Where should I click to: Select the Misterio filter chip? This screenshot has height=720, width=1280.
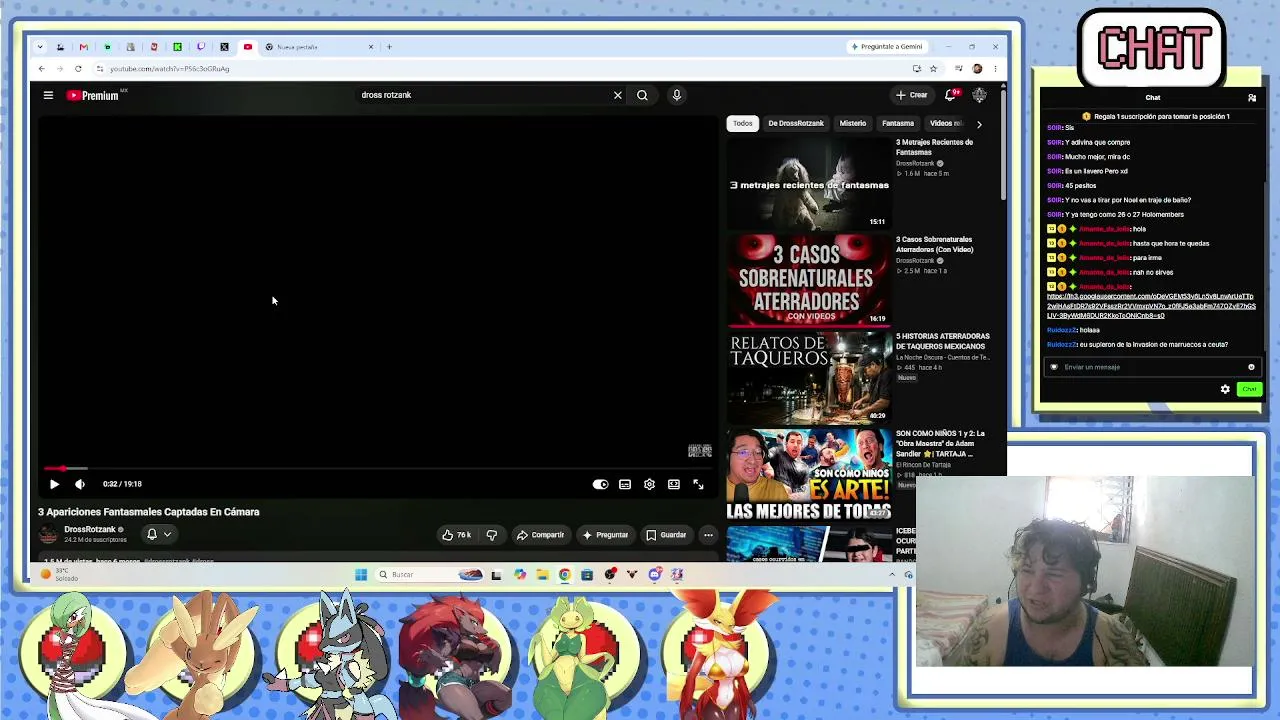[x=853, y=123]
